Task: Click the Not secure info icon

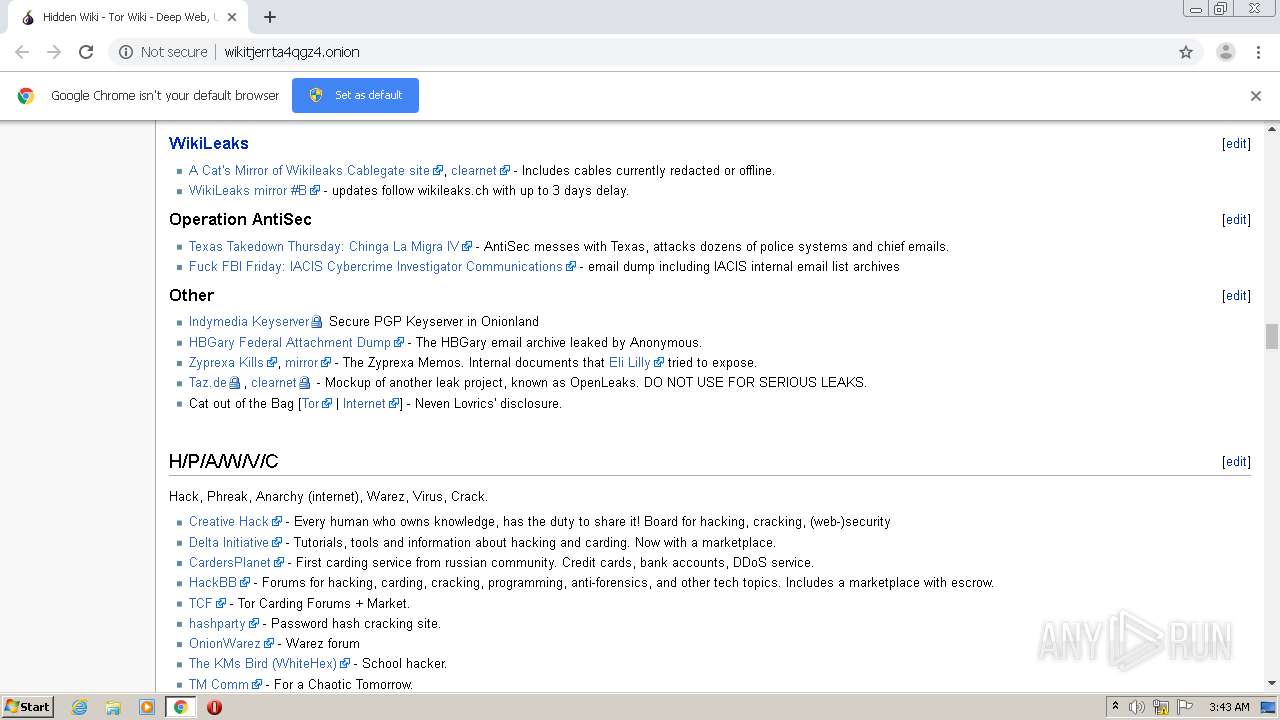Action: point(126,52)
